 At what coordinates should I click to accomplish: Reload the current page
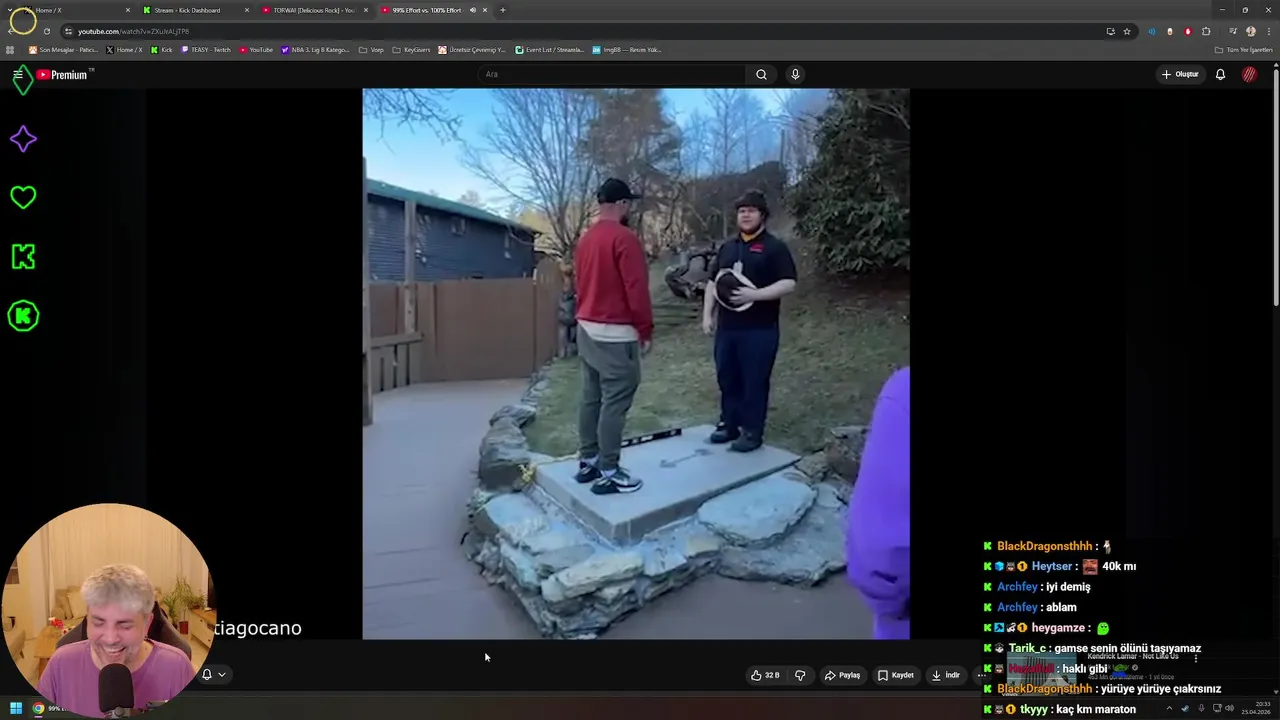(x=46, y=31)
